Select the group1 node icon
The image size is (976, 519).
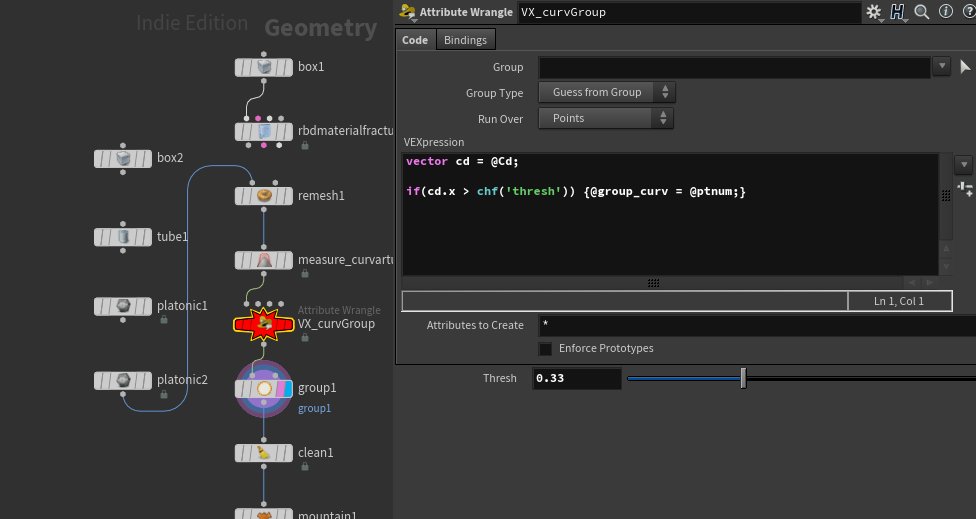[x=264, y=389]
